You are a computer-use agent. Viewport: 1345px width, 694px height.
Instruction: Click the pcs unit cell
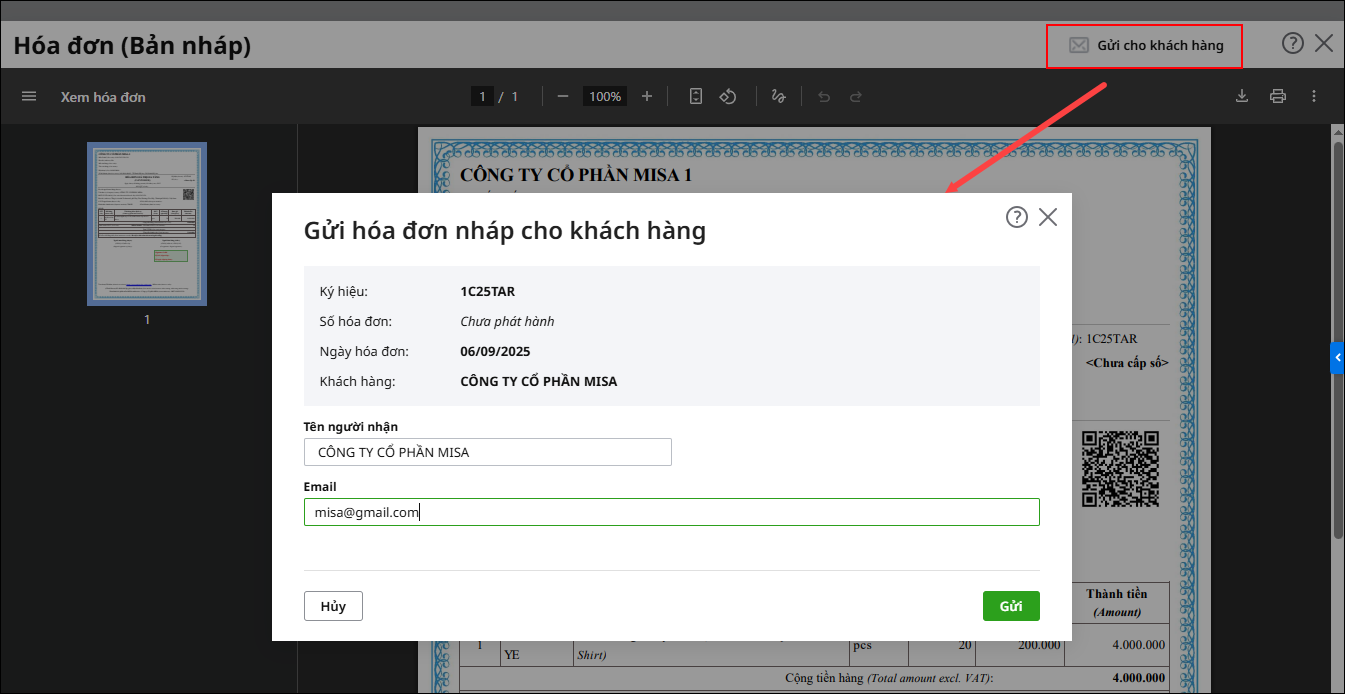coord(862,645)
